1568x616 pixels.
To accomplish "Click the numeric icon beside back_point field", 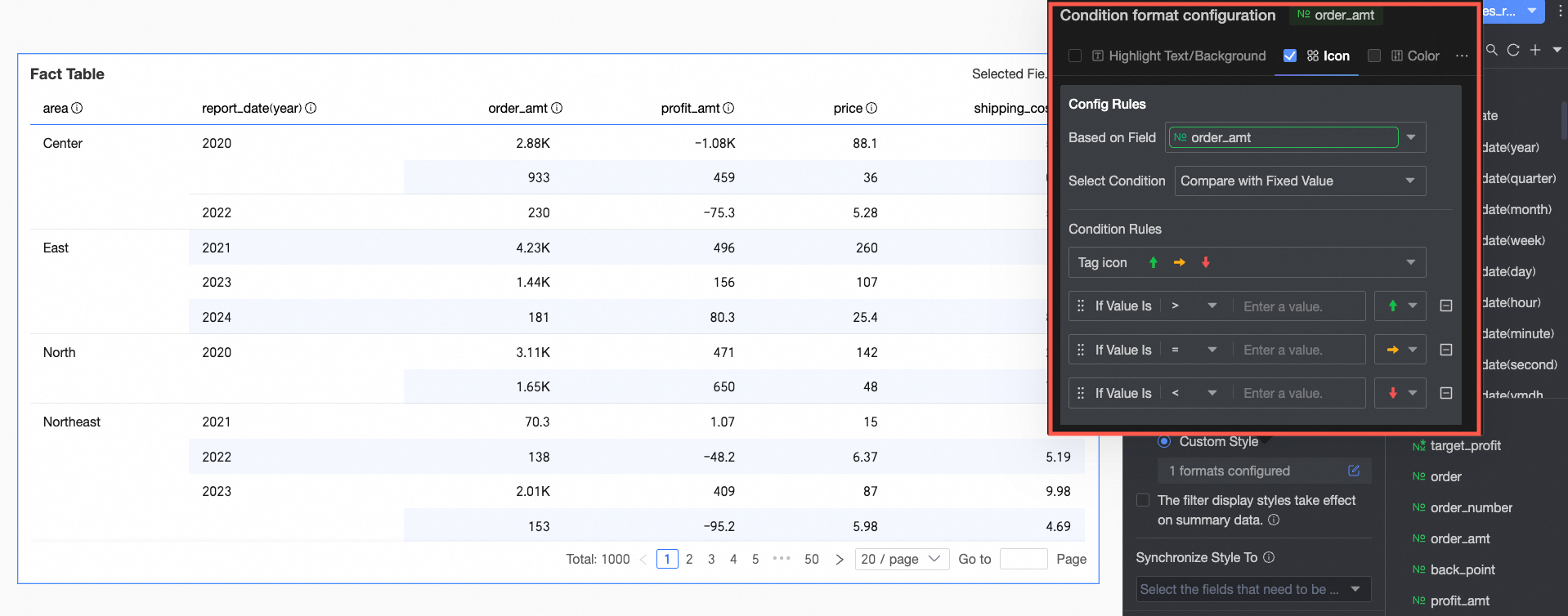I will pos(1418,569).
